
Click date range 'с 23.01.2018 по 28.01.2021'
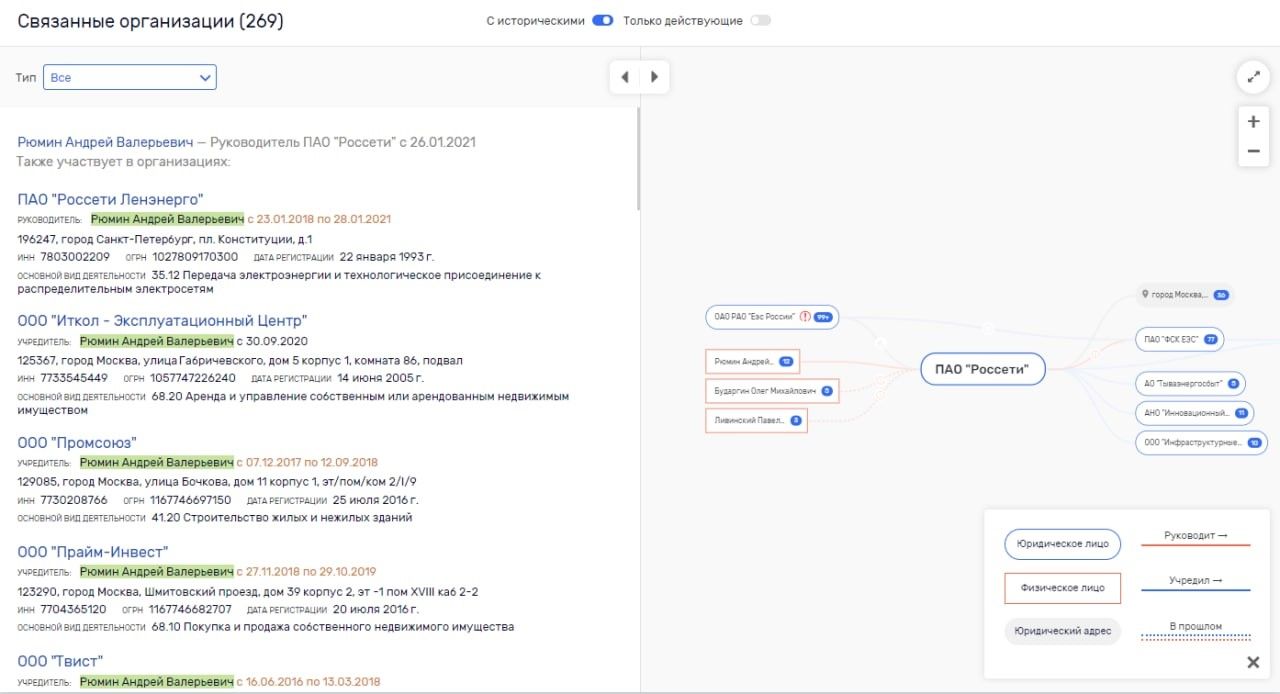click(x=319, y=219)
